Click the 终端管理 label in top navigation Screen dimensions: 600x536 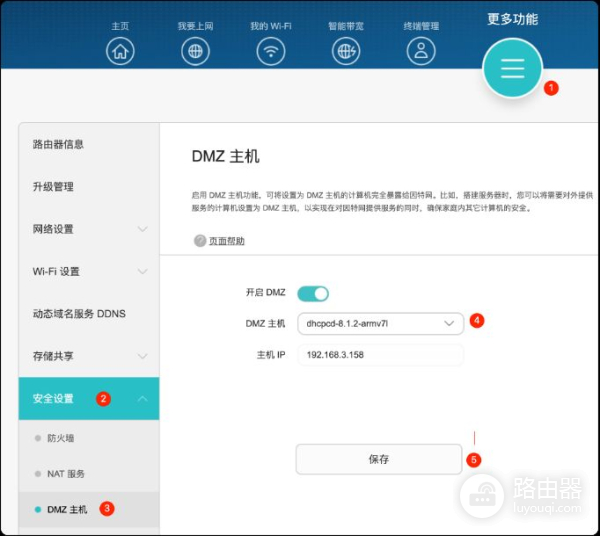421,26
